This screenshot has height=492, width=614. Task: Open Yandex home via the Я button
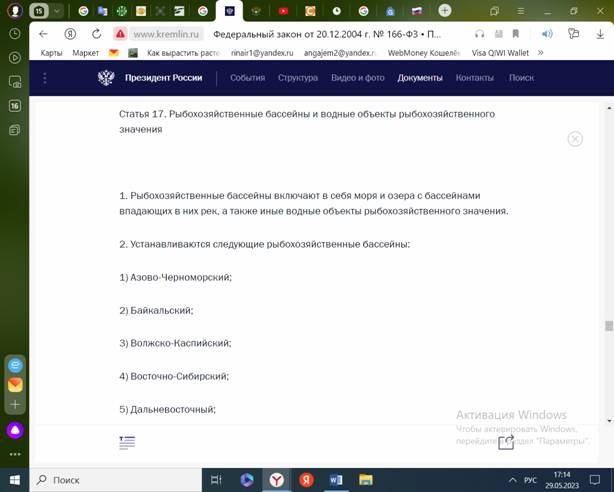coord(70,34)
